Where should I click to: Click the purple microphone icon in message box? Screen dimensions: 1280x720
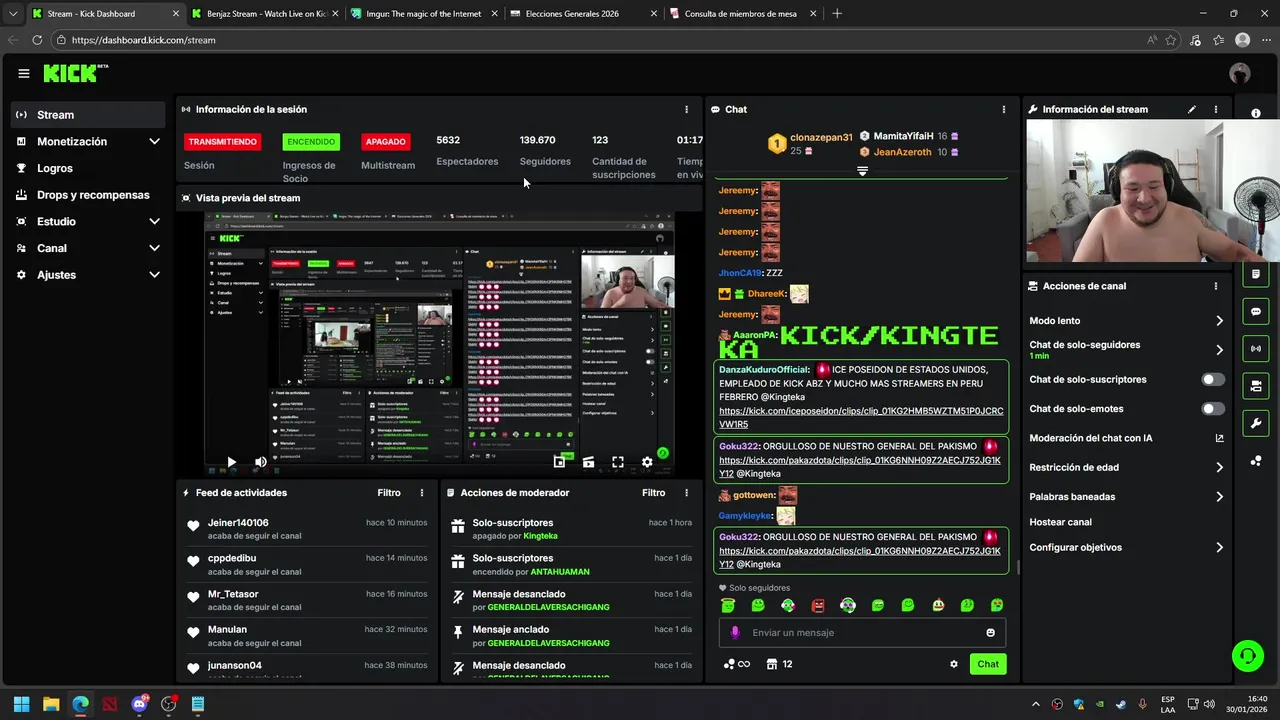tap(735, 632)
